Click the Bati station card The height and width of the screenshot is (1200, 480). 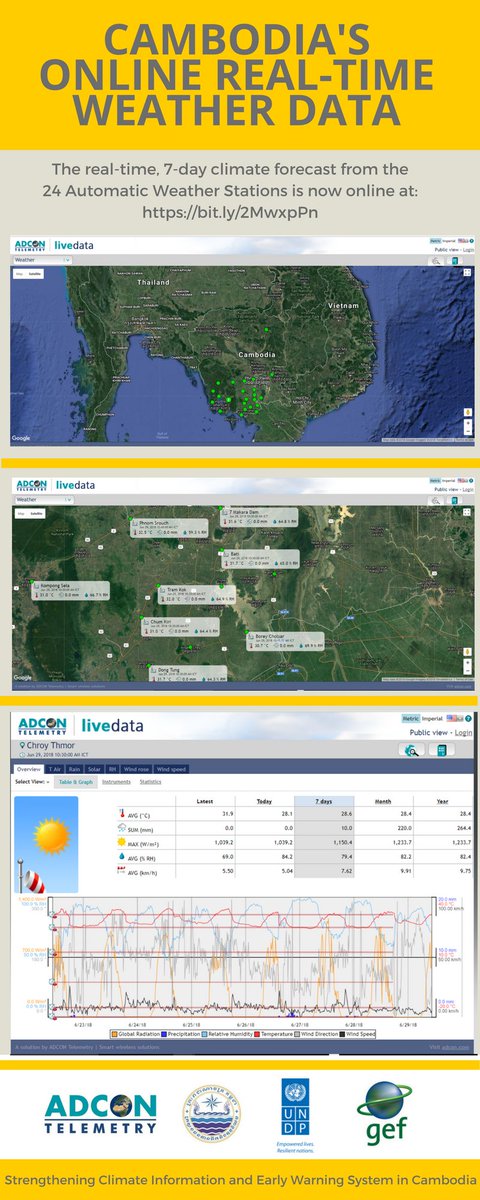pos(262,561)
